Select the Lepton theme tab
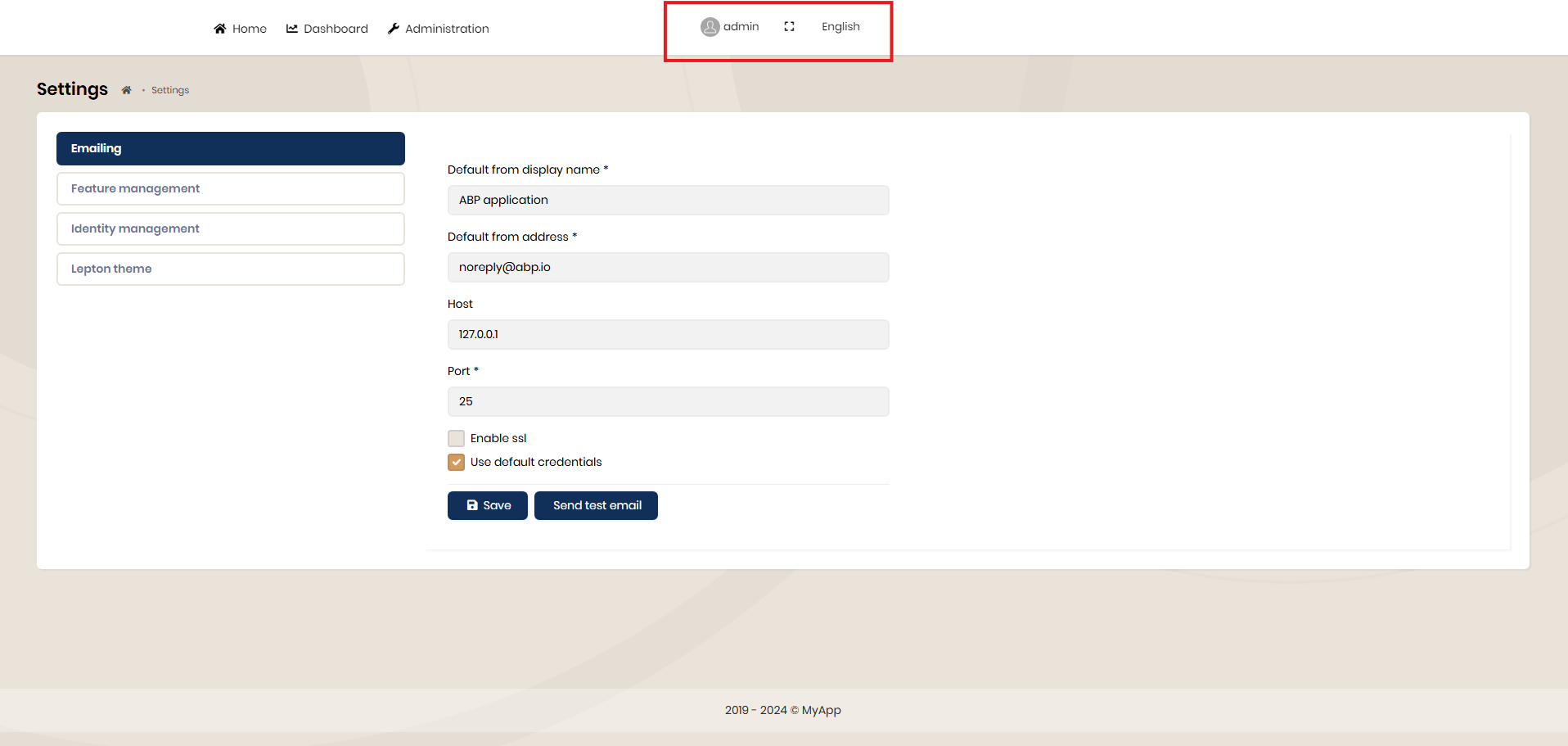Screen dimensions: 1568x746 [x=230, y=269]
